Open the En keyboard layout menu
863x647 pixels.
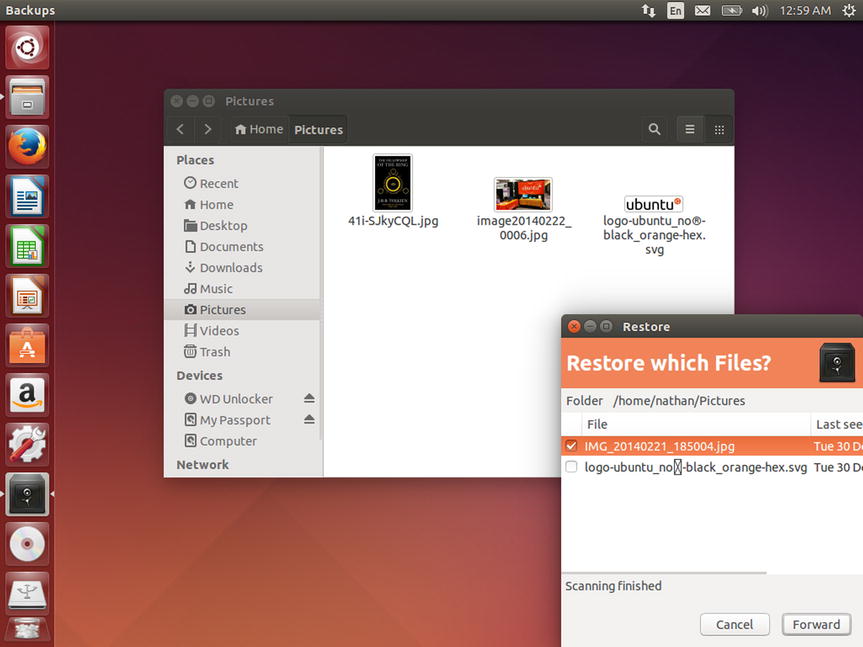tap(676, 10)
